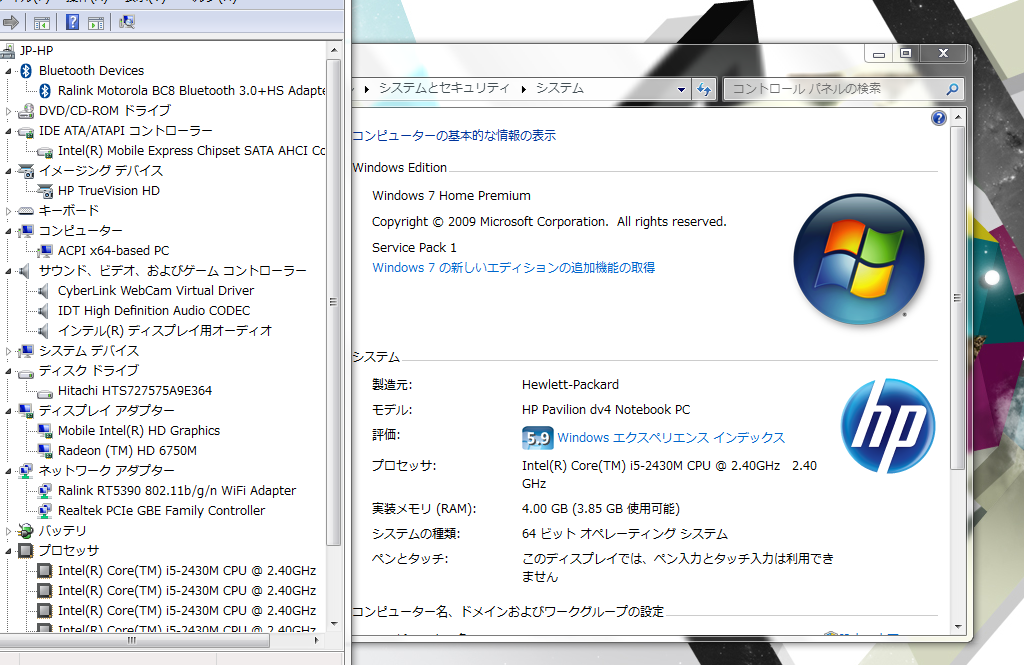Click the ACPI x64-based PC icon
The image size is (1024, 665).
tap(45, 251)
